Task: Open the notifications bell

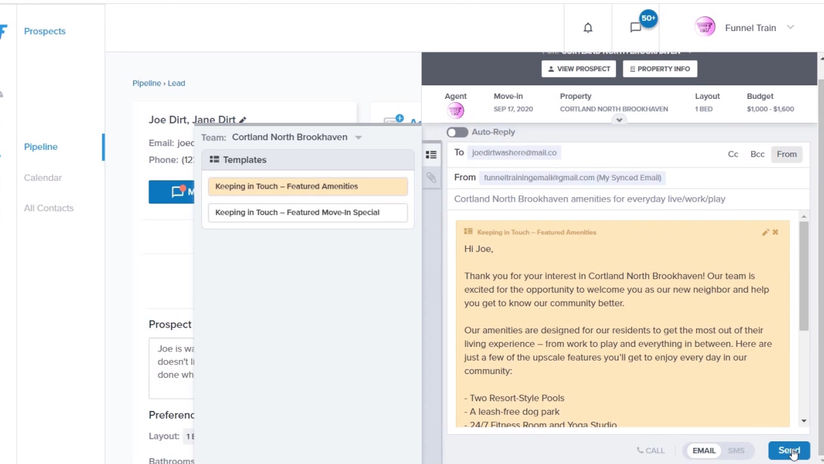Action: pos(588,28)
